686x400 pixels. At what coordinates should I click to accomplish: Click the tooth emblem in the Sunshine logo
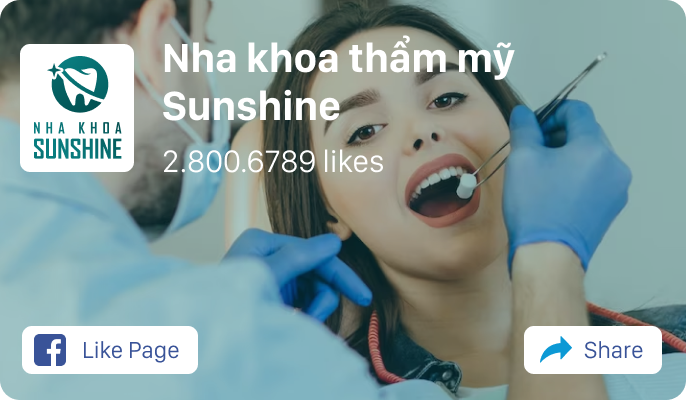click(80, 84)
